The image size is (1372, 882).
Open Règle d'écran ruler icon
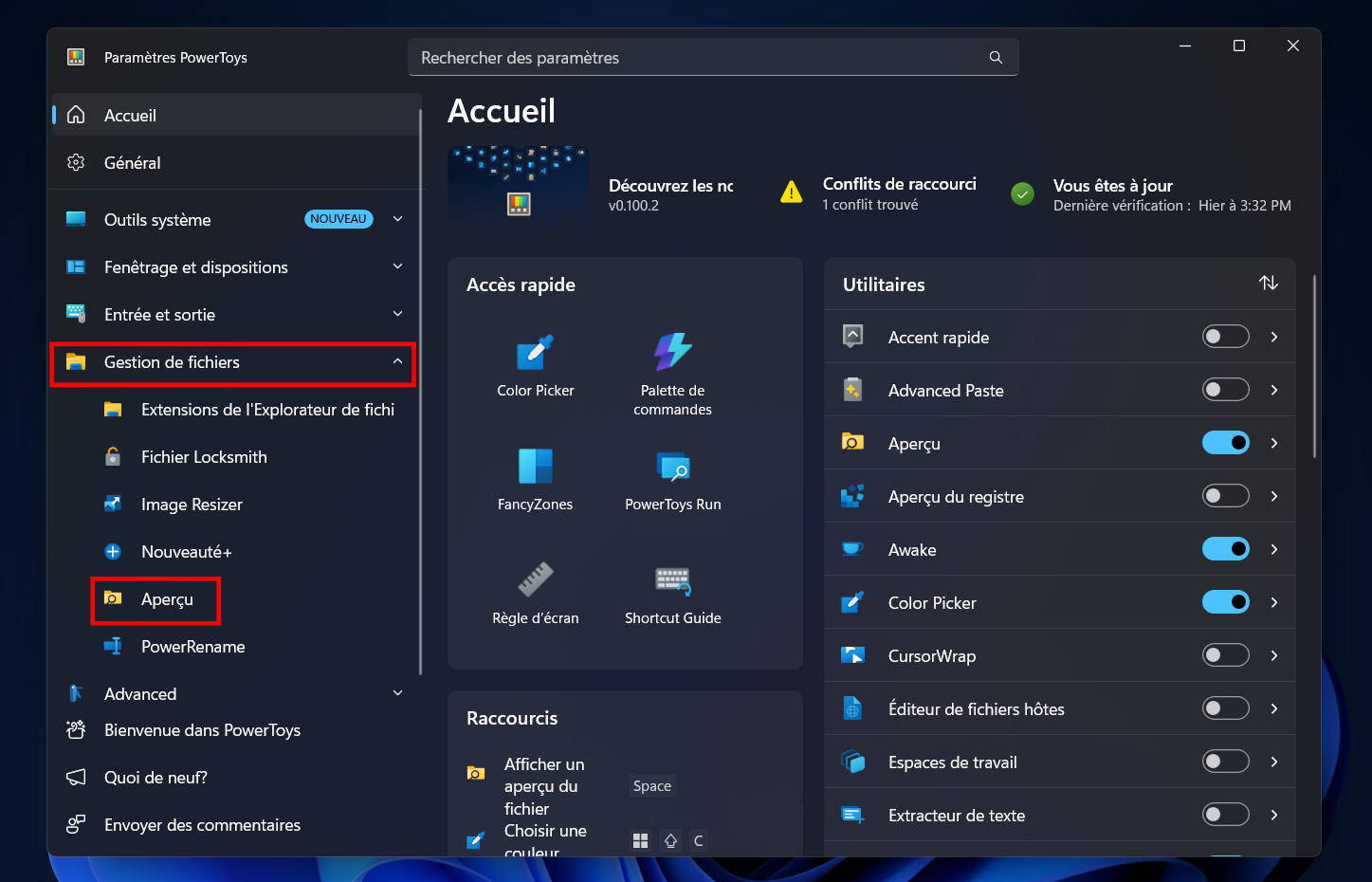(535, 579)
